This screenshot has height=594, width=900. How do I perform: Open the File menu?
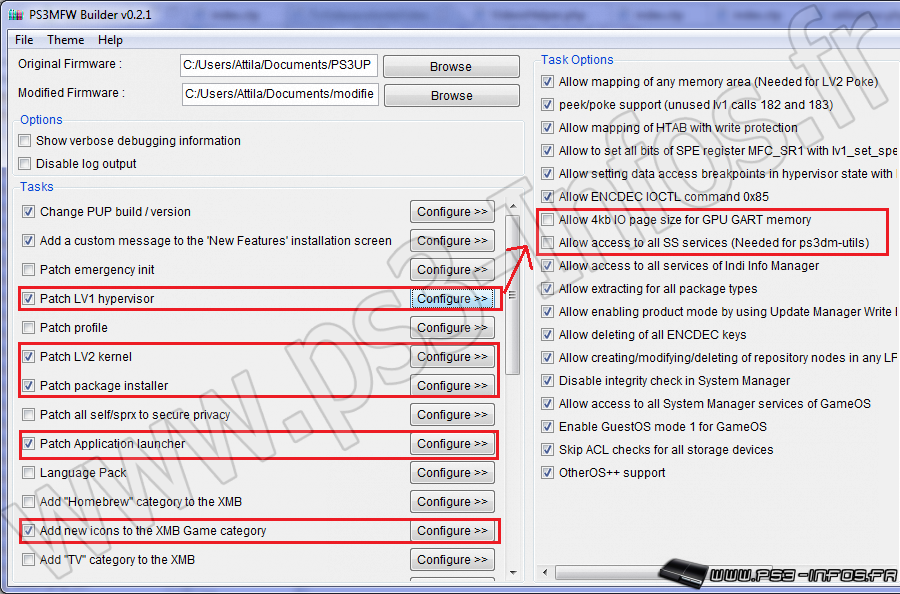click(24, 40)
